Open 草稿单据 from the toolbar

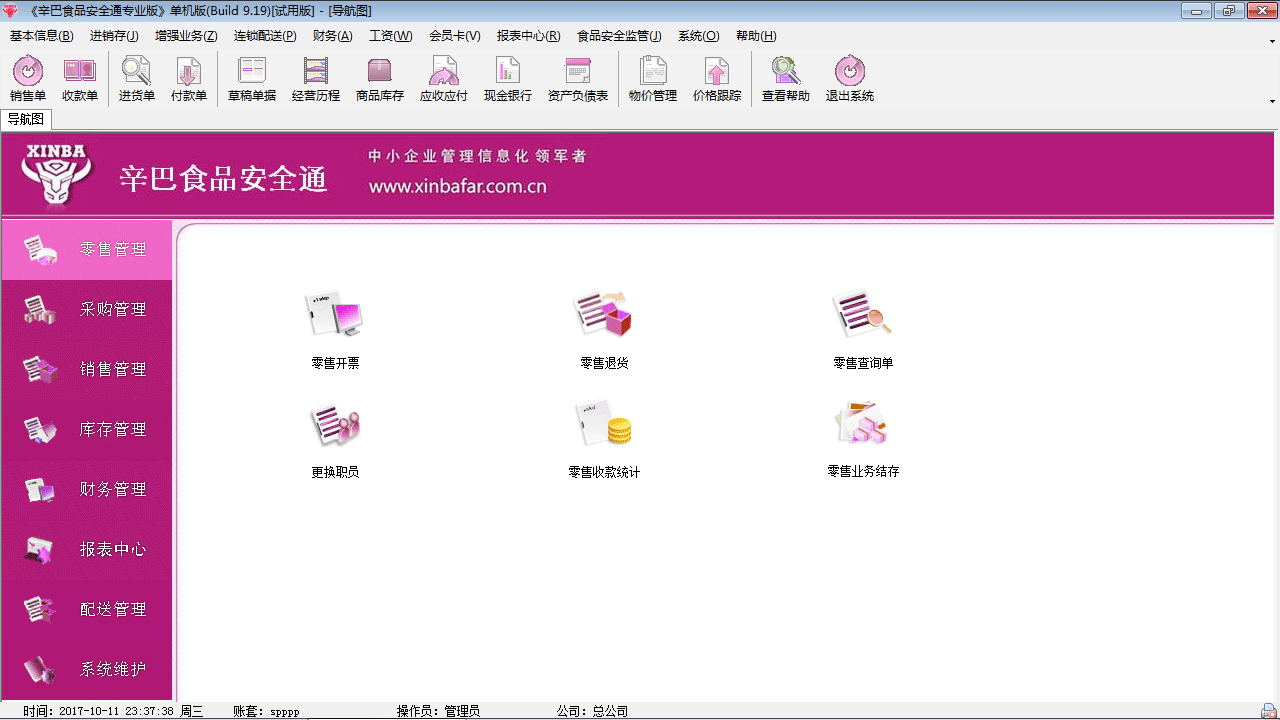(x=252, y=79)
